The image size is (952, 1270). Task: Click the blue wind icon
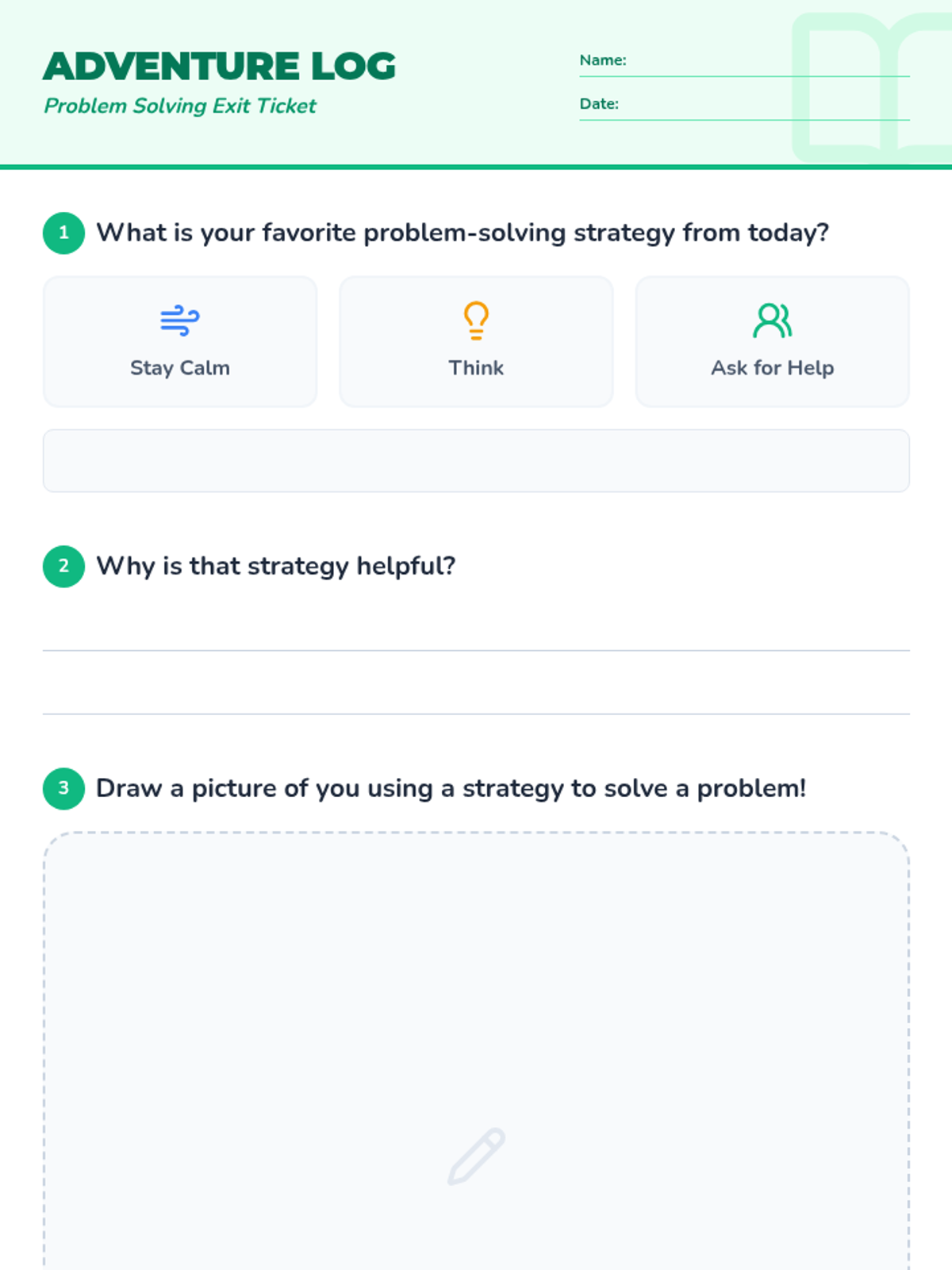[180, 321]
